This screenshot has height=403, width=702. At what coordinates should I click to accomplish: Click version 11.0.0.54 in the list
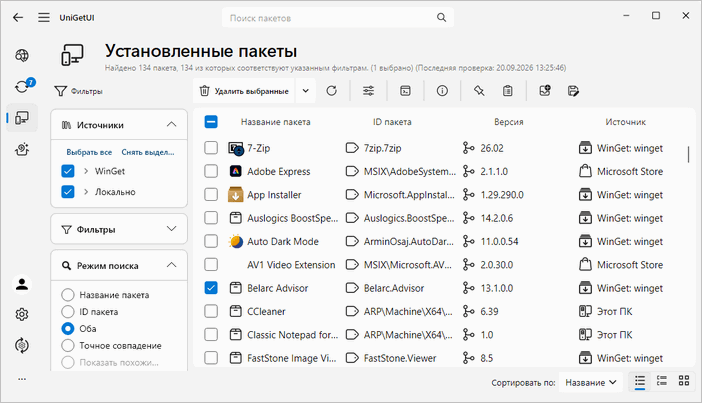(x=499, y=241)
